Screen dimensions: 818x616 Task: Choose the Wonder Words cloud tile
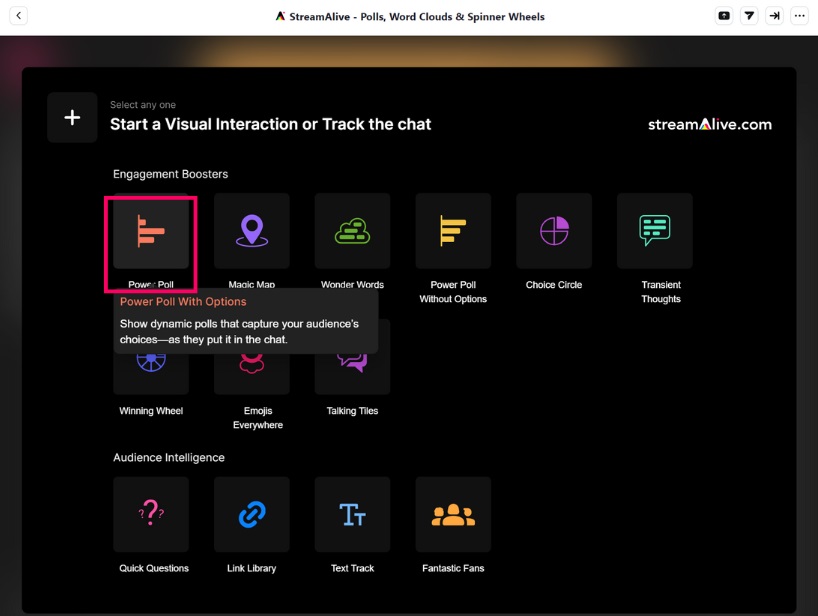(x=352, y=231)
